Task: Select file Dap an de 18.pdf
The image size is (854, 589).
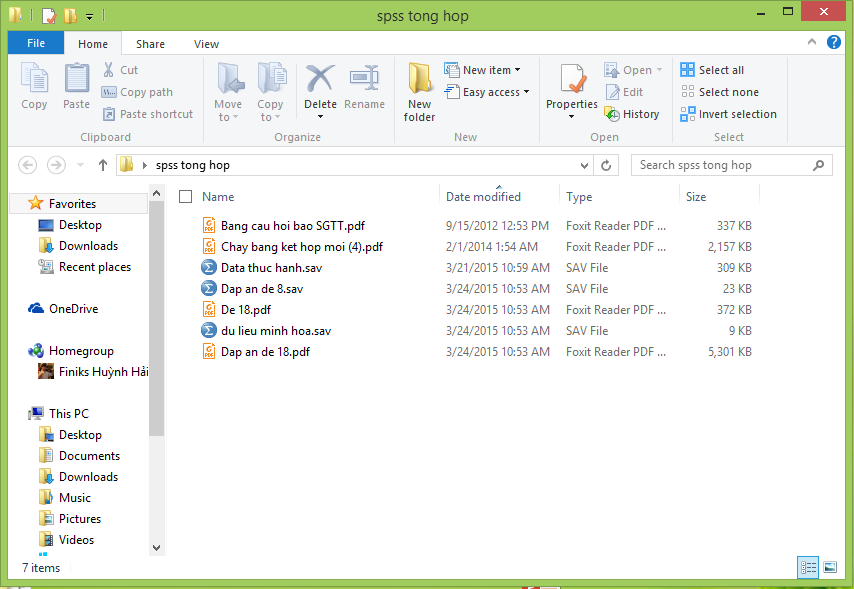Action: click(x=265, y=351)
